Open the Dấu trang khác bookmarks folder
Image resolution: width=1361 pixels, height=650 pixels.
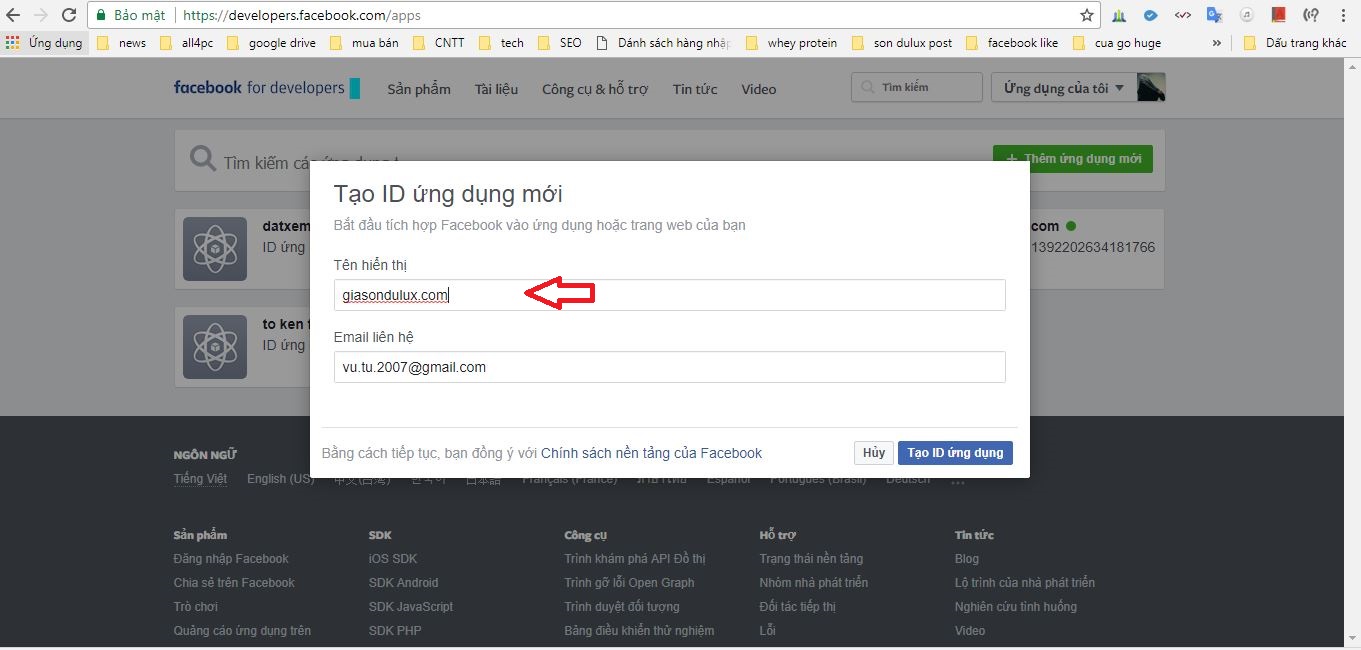1295,43
